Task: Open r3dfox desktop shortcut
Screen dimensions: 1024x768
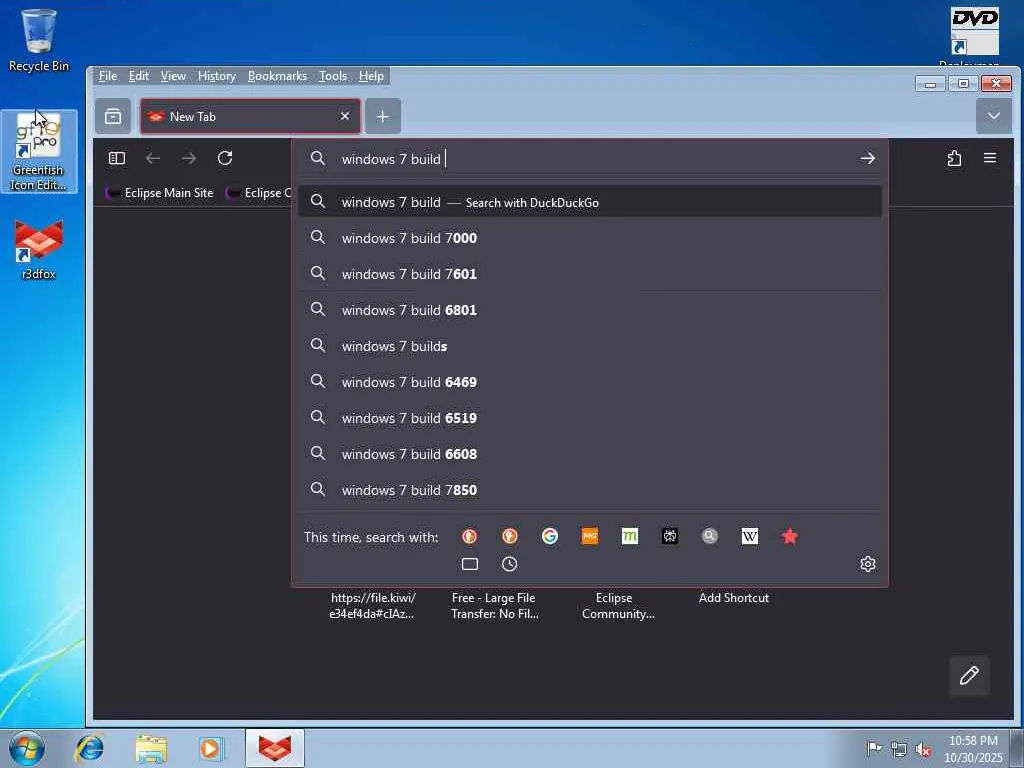Action: point(39,249)
